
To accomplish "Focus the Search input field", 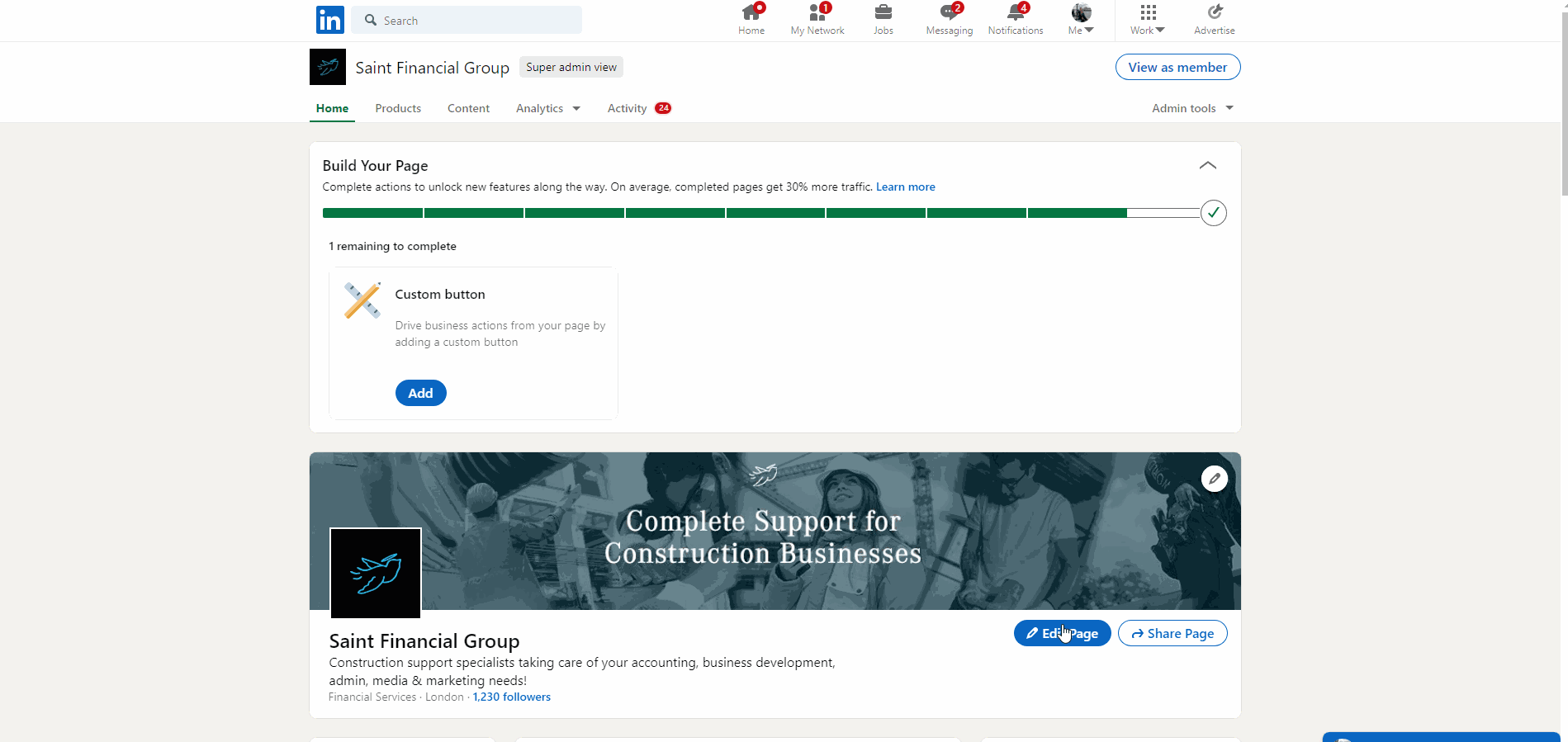I will pos(467,20).
